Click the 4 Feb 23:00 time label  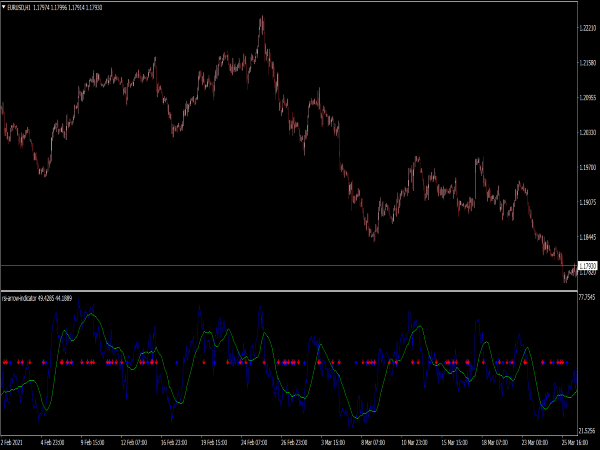click(x=52, y=443)
